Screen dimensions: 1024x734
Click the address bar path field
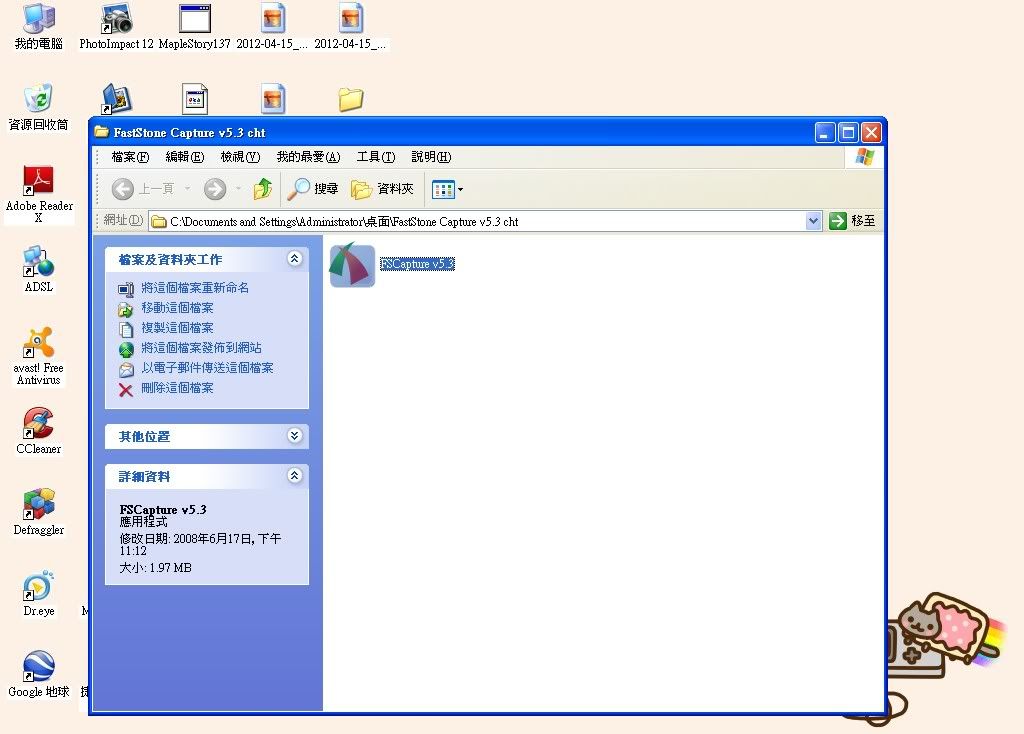click(x=480, y=221)
